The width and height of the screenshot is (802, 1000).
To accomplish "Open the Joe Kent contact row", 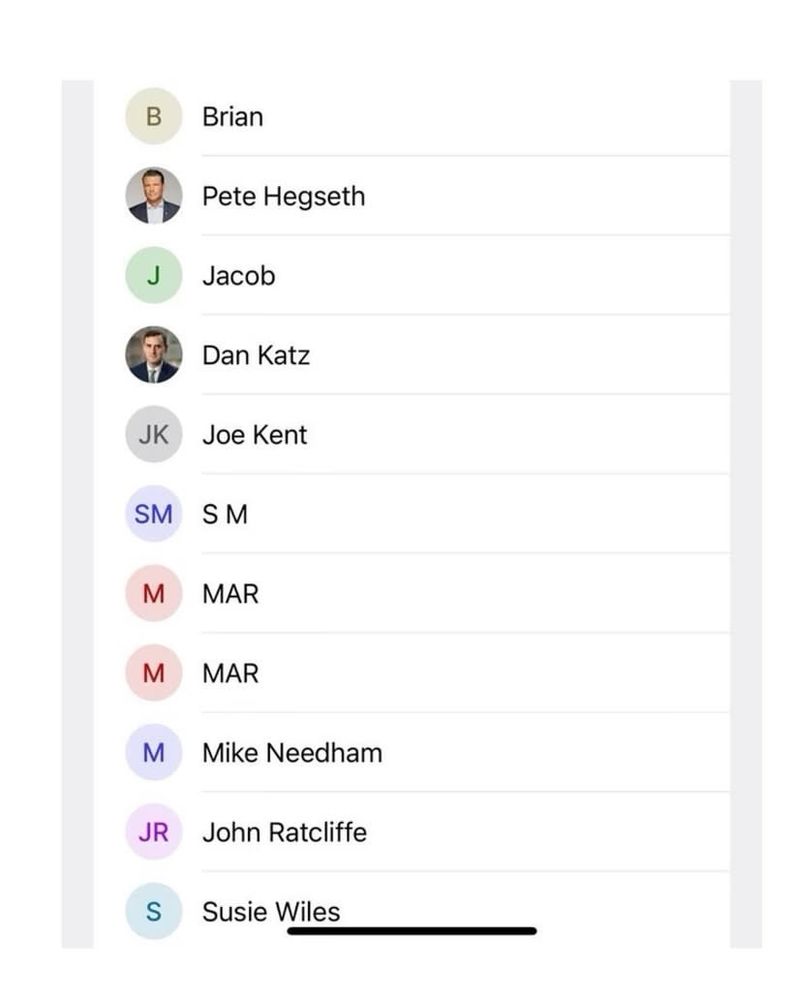I will click(254, 435).
